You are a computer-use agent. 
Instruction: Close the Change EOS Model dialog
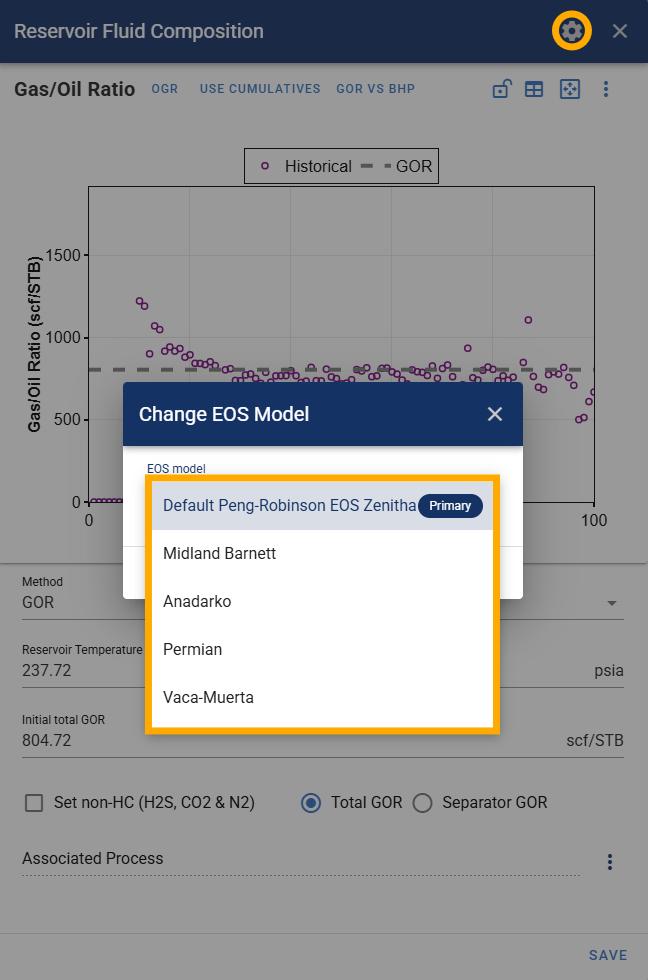494,413
